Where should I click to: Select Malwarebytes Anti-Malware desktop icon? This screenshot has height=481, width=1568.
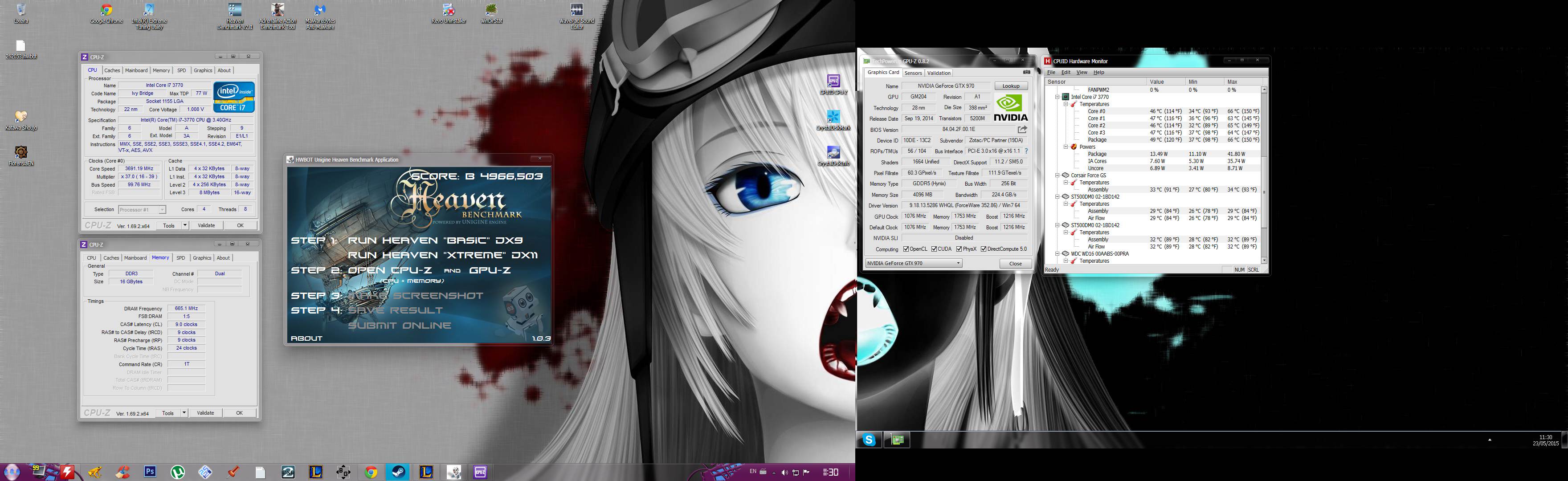coord(320,16)
